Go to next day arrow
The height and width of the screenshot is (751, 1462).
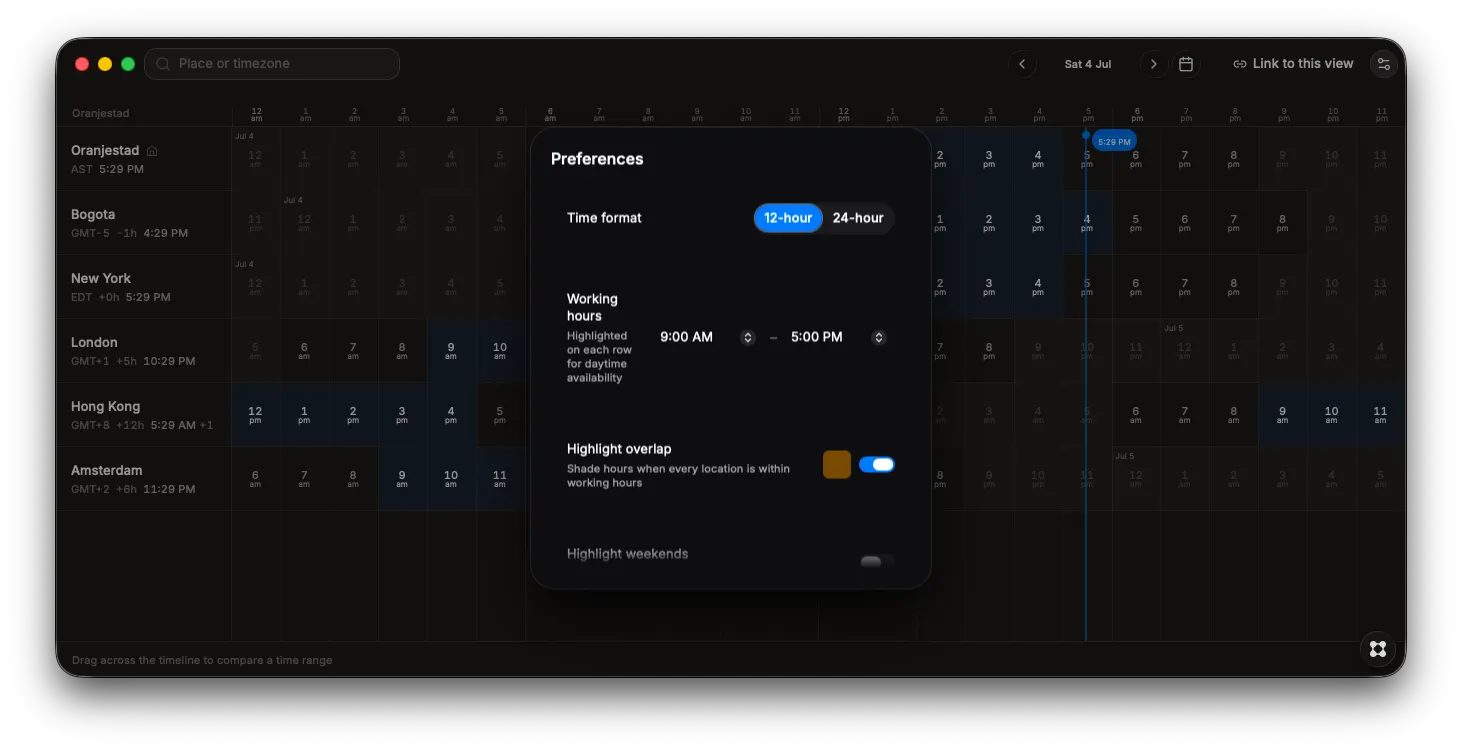(x=1153, y=64)
